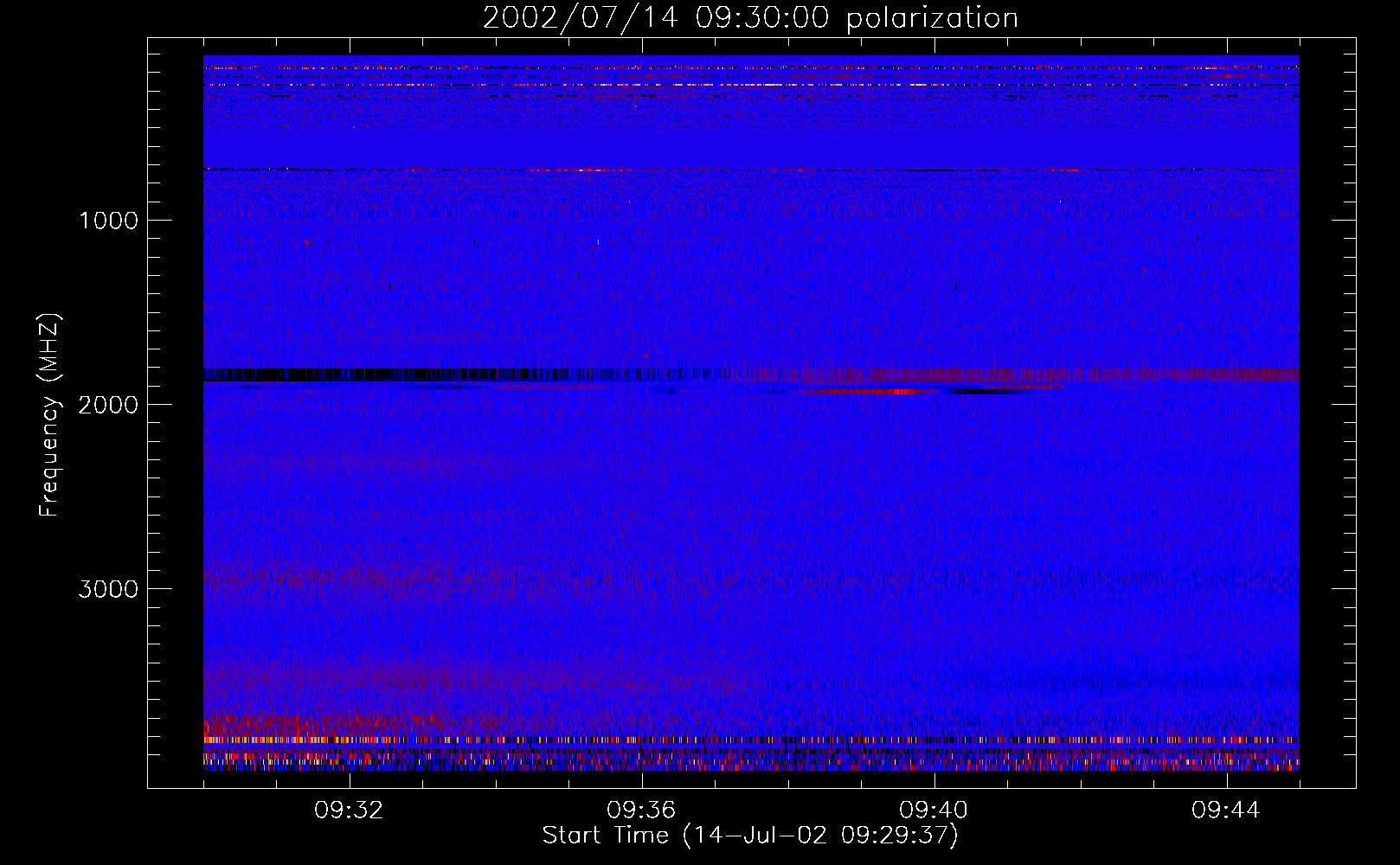Viewport: 1400px width, 865px height.
Task: Click the "Start Time (14-Jul-02 09:29:37)" label
Action: (x=750, y=836)
